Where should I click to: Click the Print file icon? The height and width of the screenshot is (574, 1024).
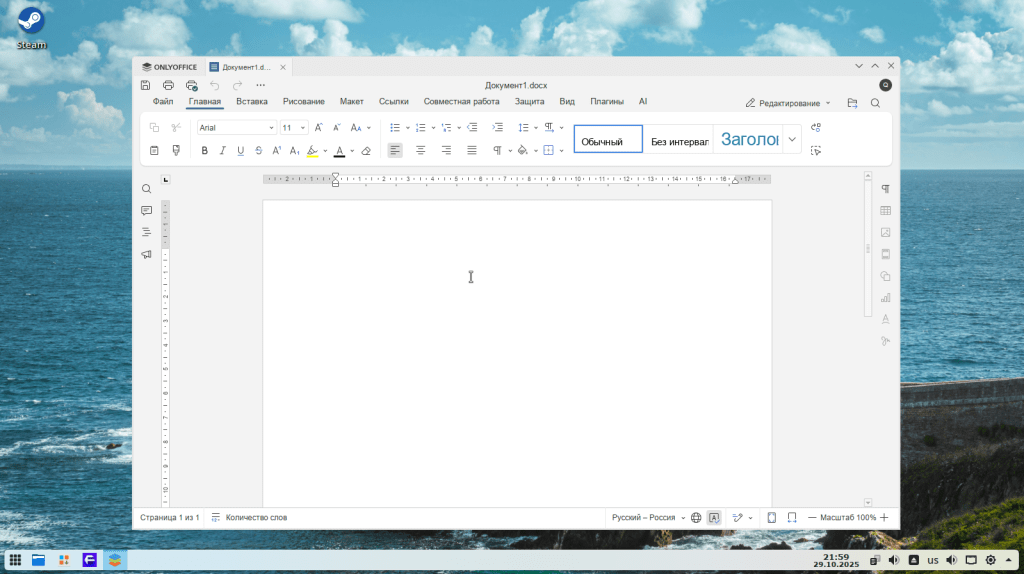click(x=168, y=86)
